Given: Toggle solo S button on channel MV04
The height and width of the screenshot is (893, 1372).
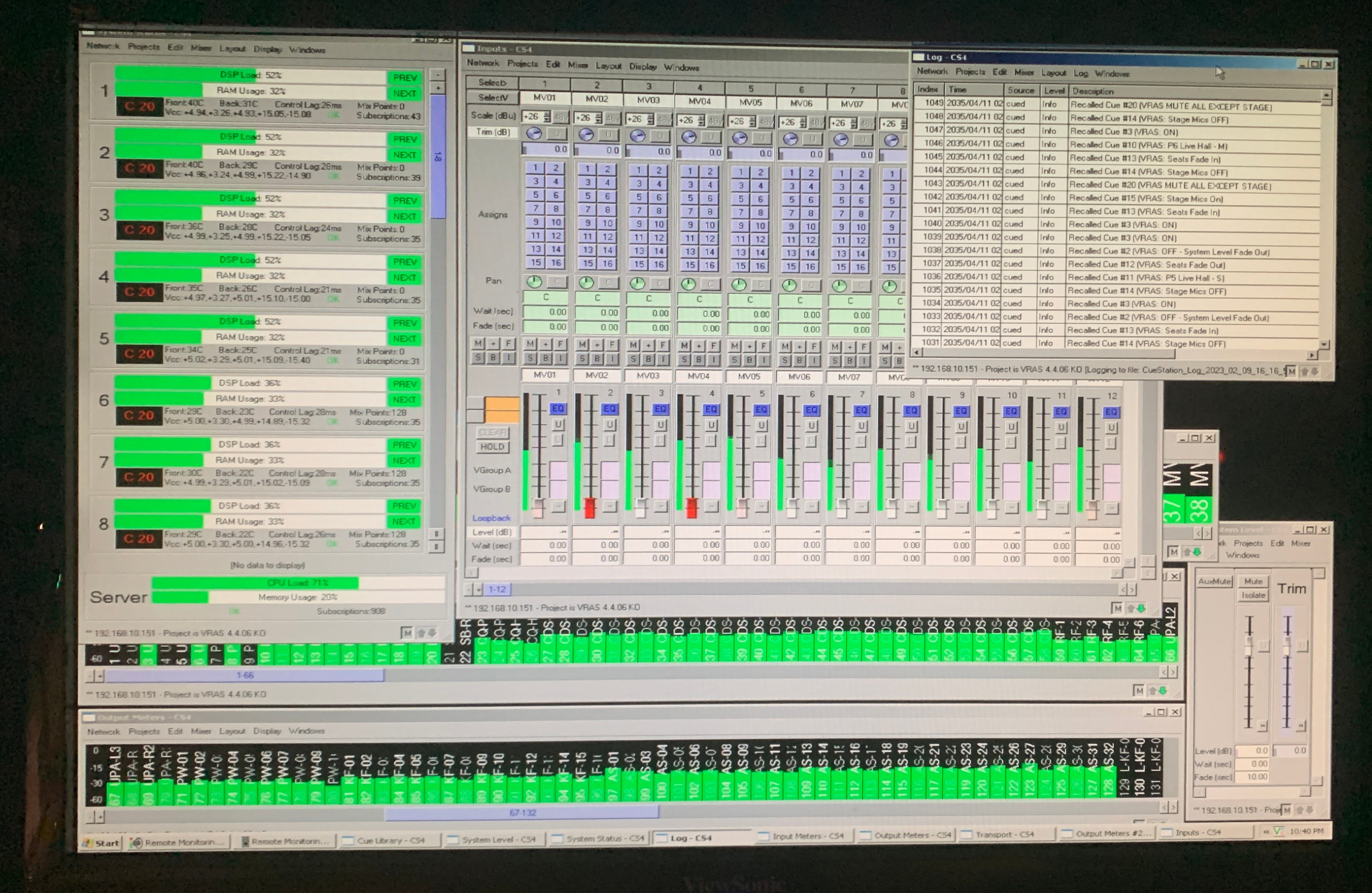Looking at the screenshot, I should coord(684,359).
